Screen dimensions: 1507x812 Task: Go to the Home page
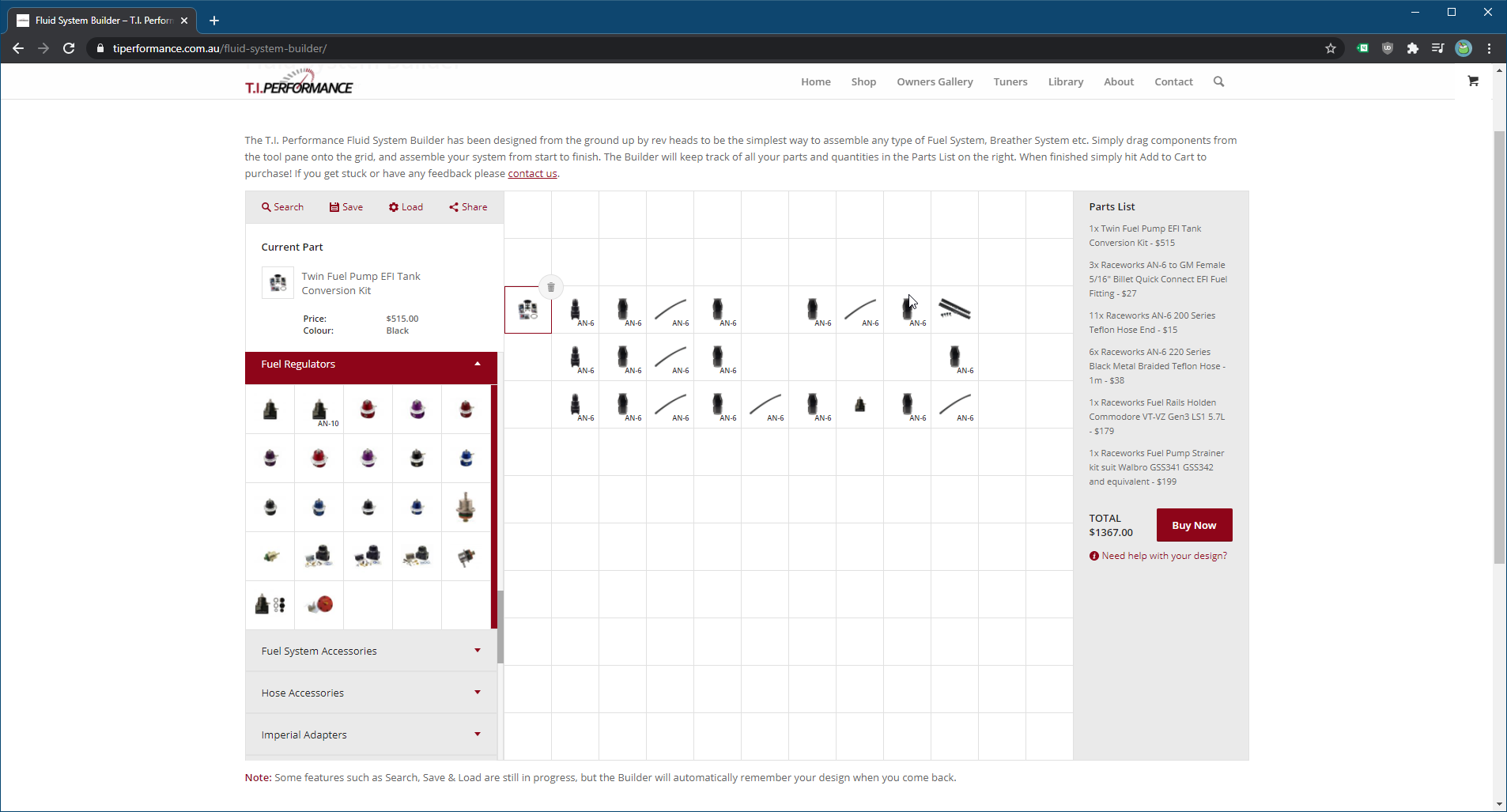tap(815, 81)
